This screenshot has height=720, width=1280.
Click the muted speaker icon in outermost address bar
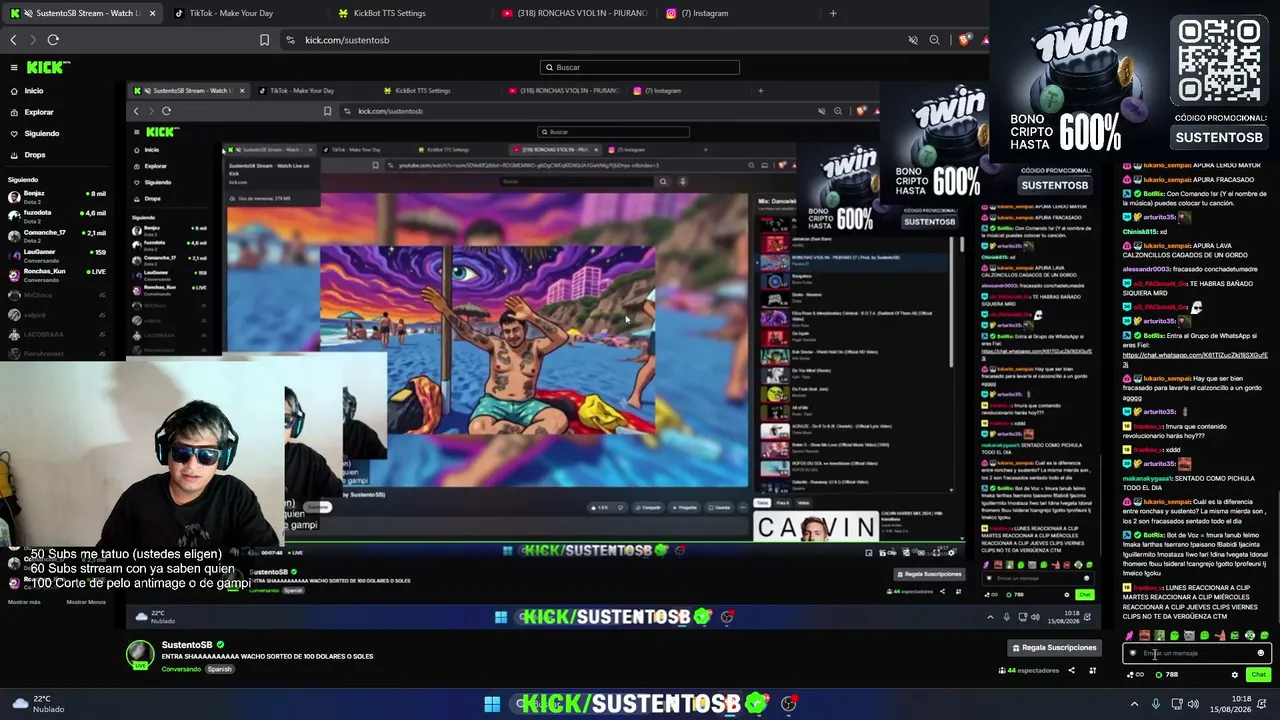click(x=913, y=40)
